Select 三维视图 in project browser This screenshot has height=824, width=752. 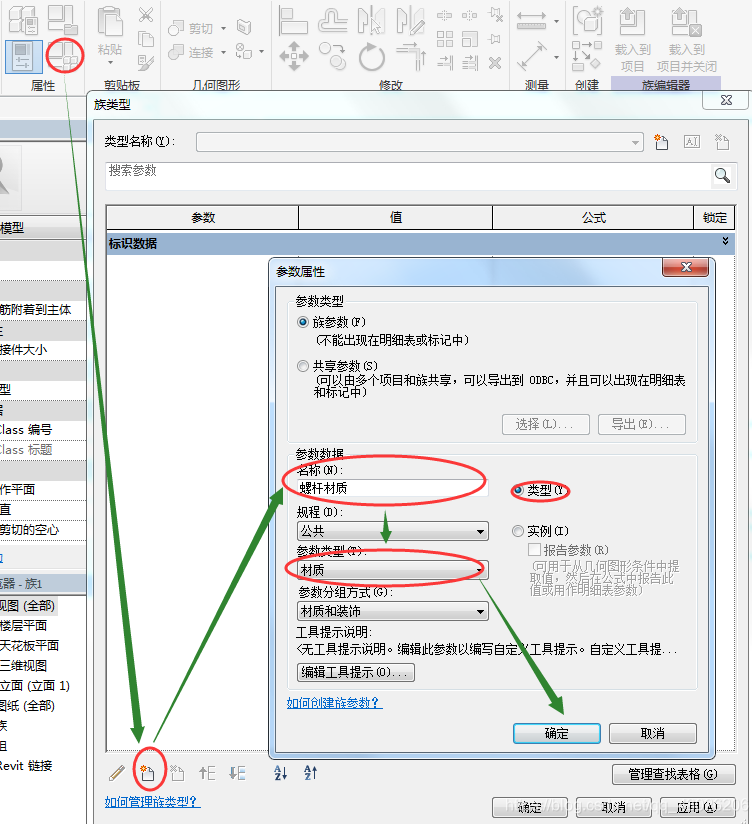[24, 665]
